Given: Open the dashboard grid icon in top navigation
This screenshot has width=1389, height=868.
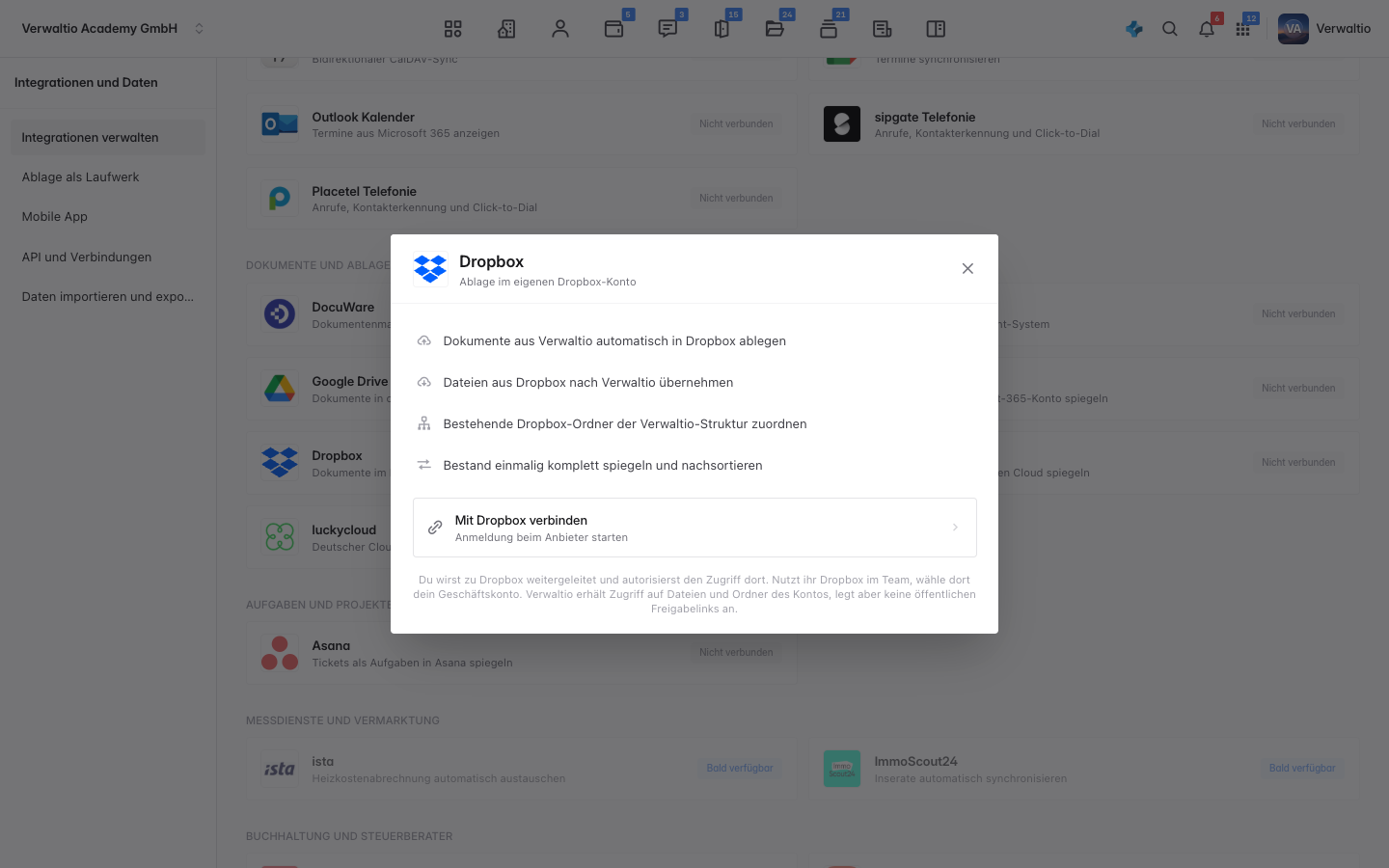Looking at the screenshot, I should point(453,29).
